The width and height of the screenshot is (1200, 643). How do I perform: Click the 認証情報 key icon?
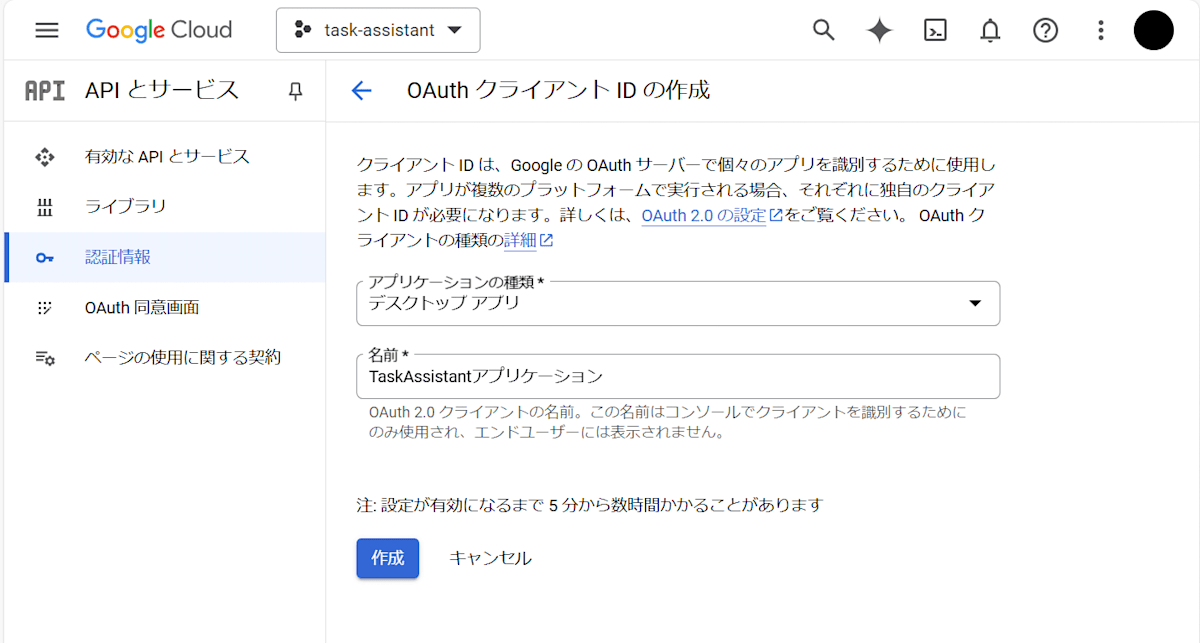[44, 258]
